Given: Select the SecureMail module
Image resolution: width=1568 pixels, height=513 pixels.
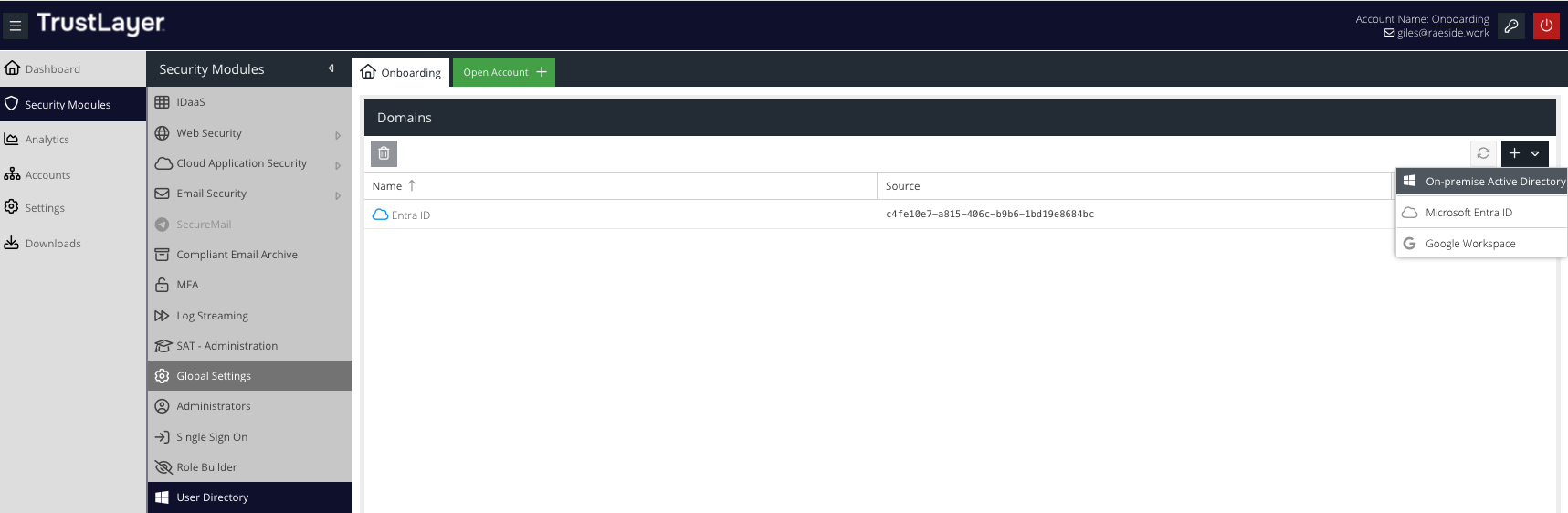Looking at the screenshot, I should 249,225.
